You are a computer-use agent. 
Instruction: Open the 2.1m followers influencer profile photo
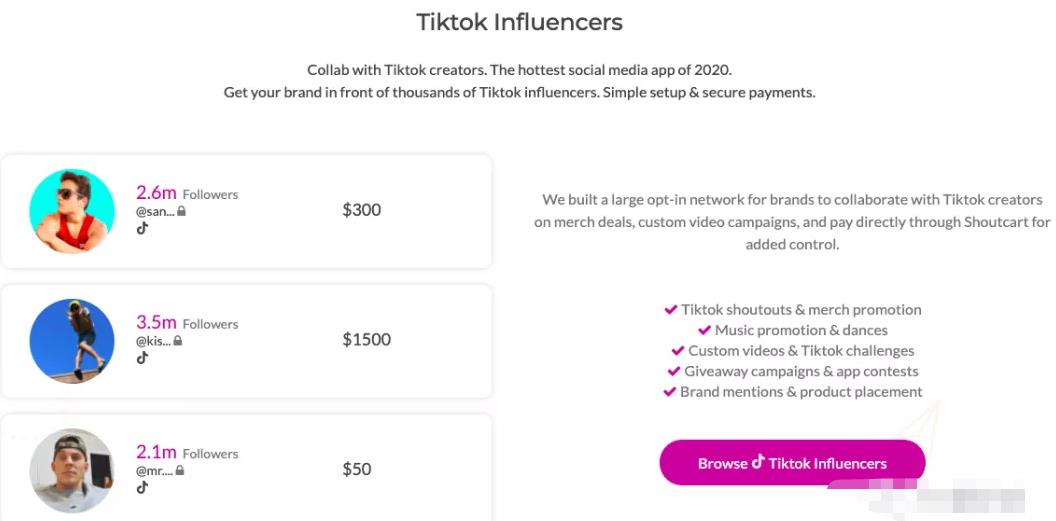[72, 470]
